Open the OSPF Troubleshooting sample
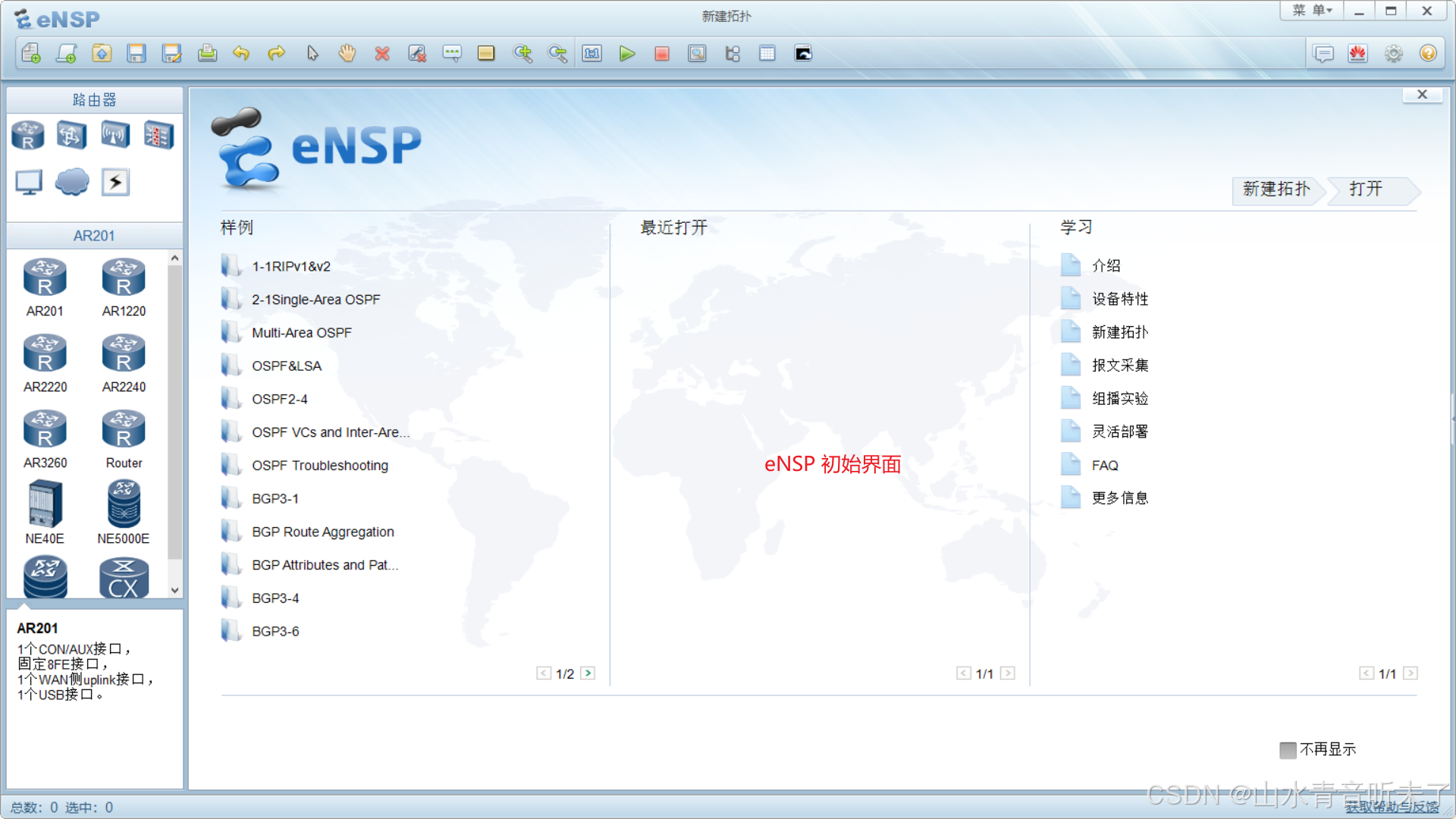 tap(320, 466)
